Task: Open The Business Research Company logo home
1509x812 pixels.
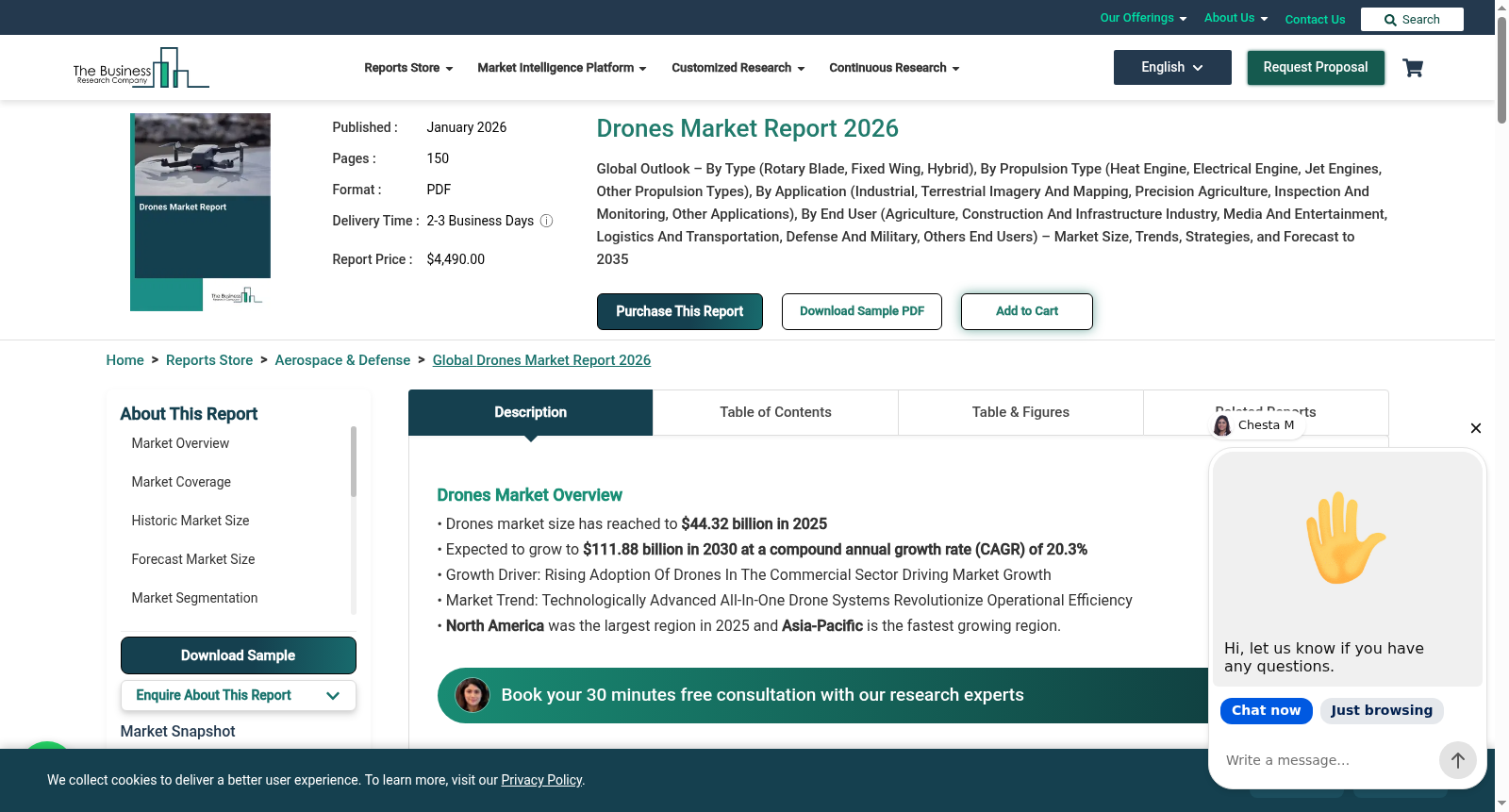Action: [141, 68]
